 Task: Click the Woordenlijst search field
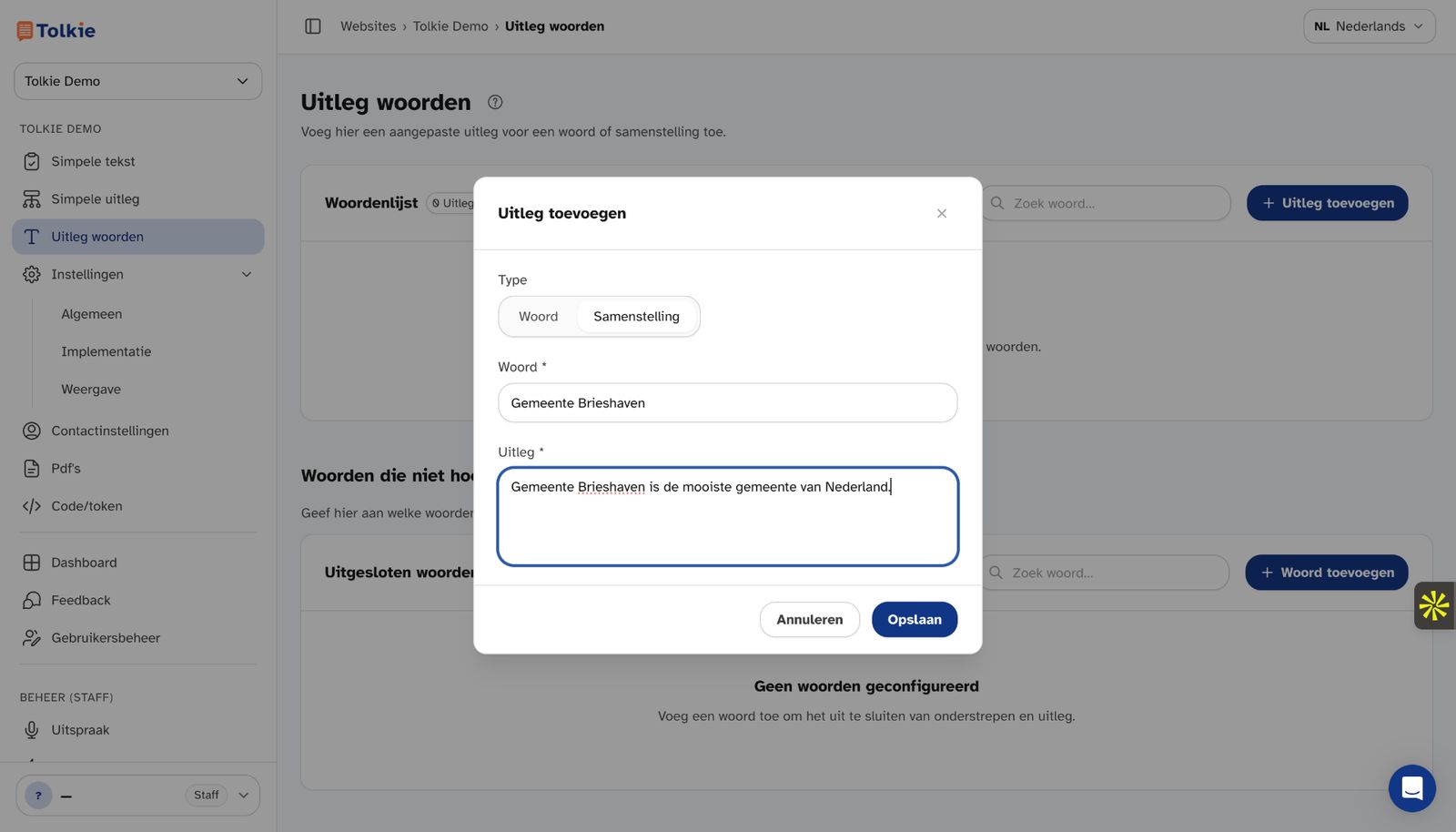(1106, 203)
